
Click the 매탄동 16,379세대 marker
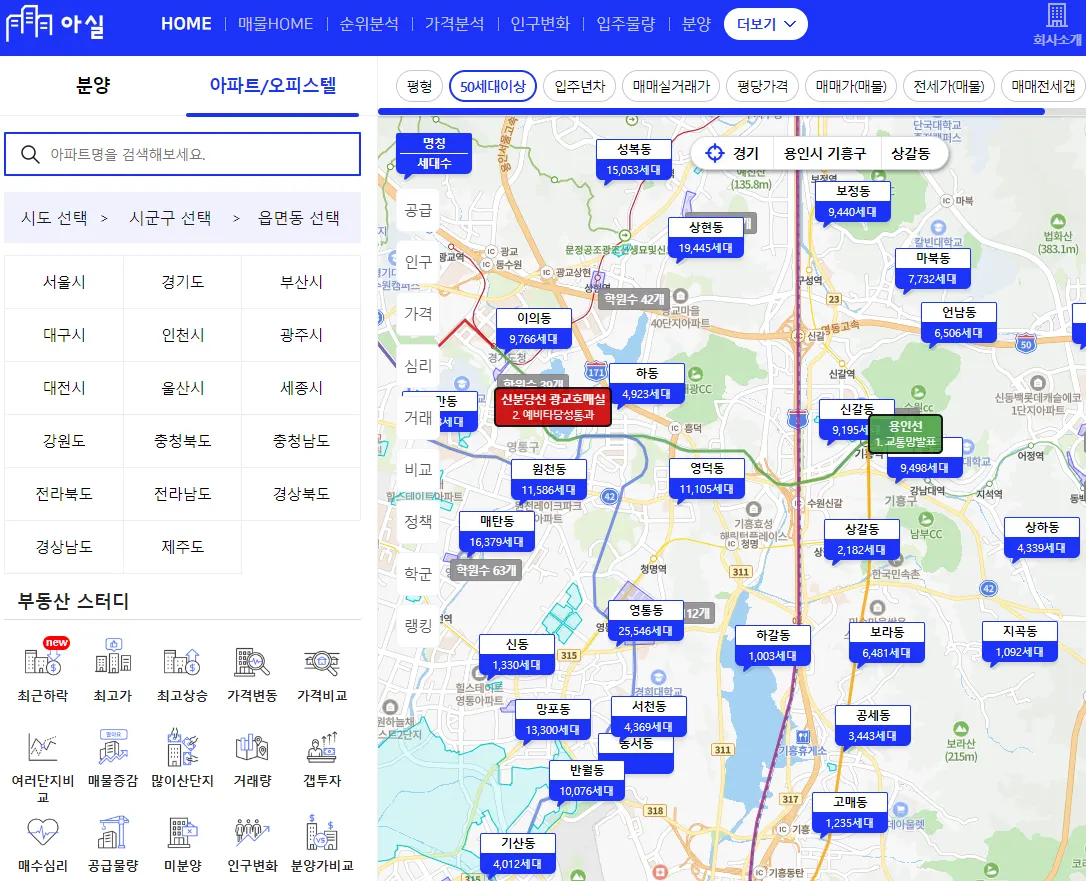tap(497, 531)
